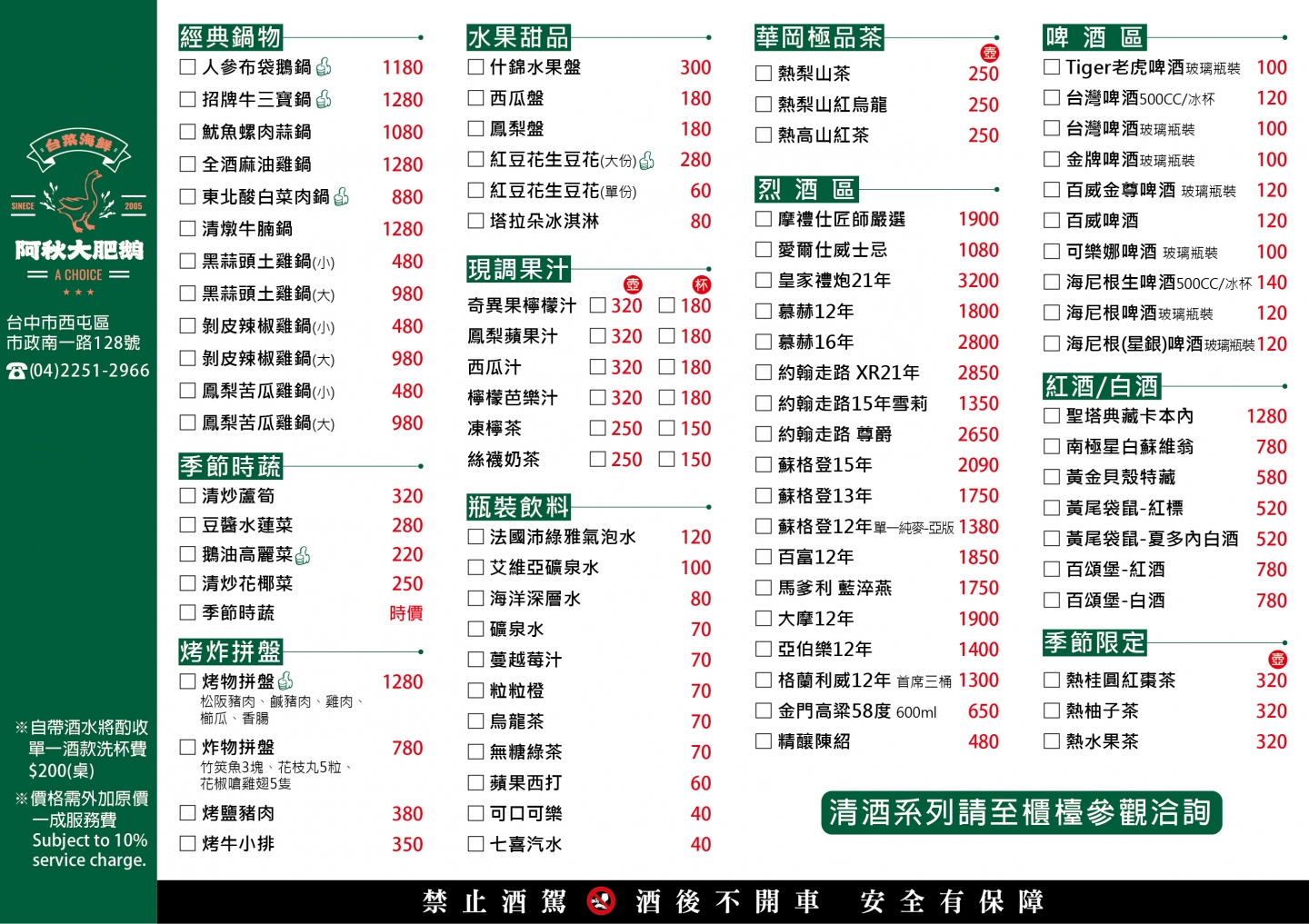Click the 時價 price for 季節時蔬
The width and height of the screenshot is (1309, 924).
pyautogui.click(x=406, y=613)
